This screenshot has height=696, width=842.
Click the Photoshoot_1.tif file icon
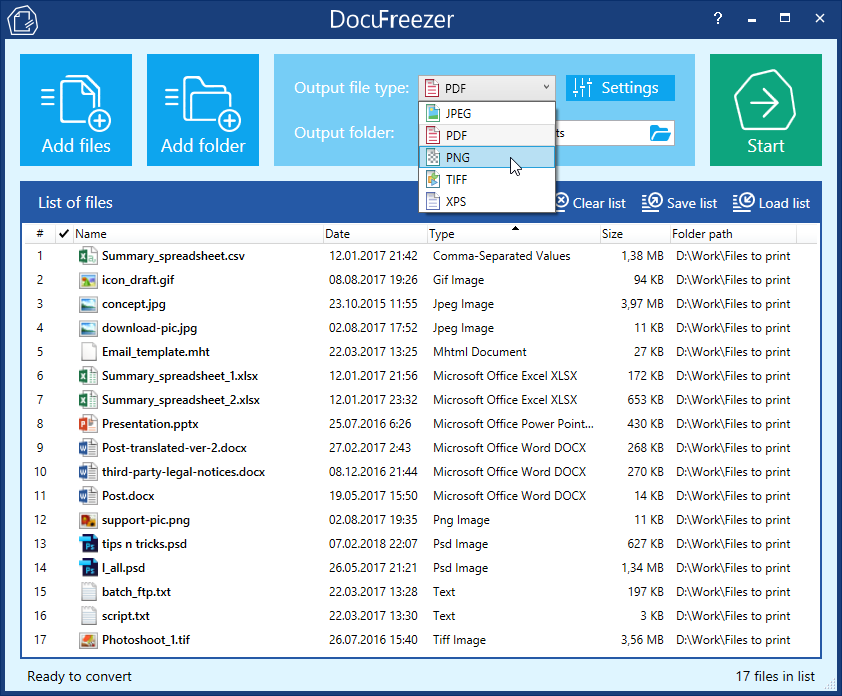[x=88, y=640]
